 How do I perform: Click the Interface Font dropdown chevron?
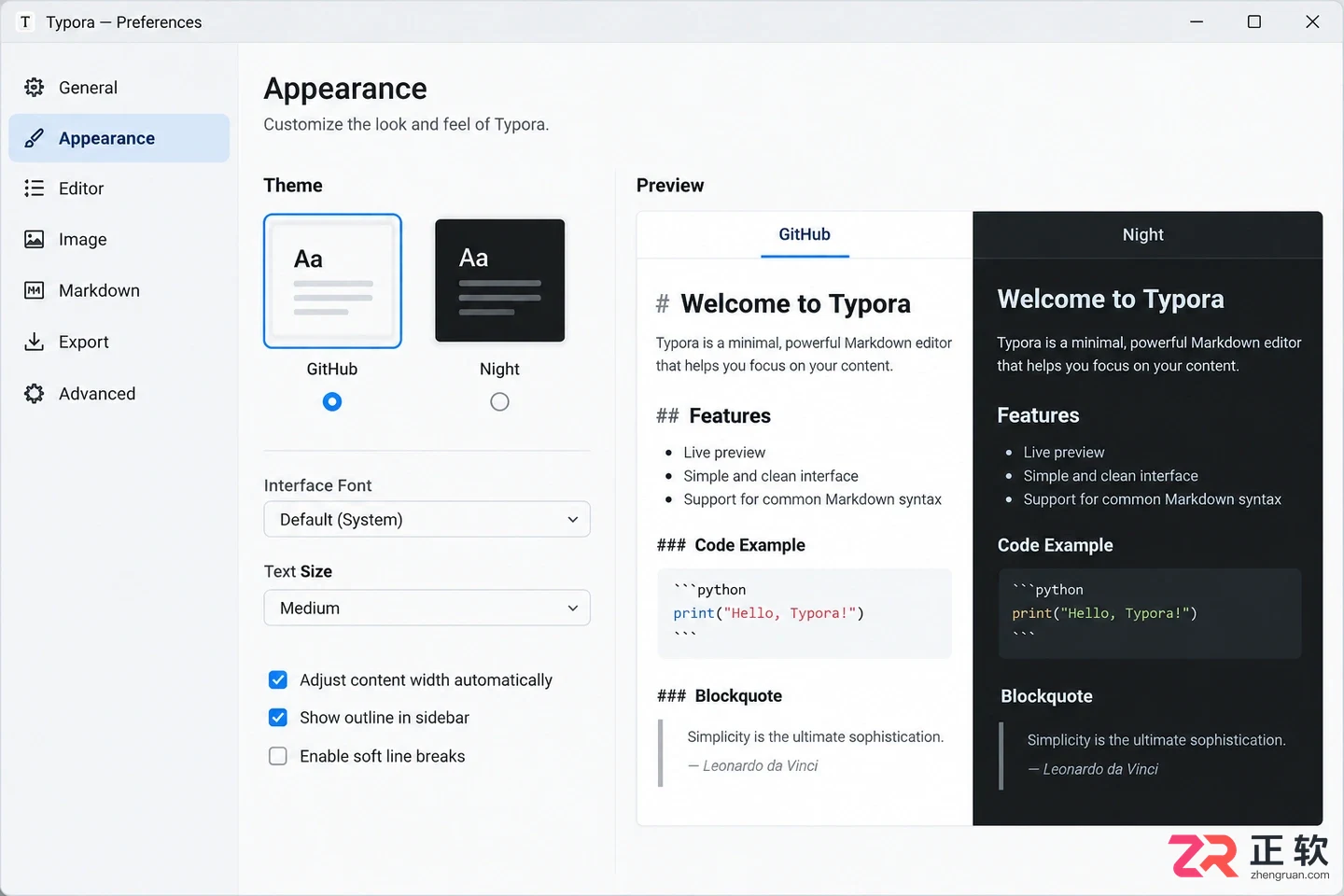[x=573, y=520]
